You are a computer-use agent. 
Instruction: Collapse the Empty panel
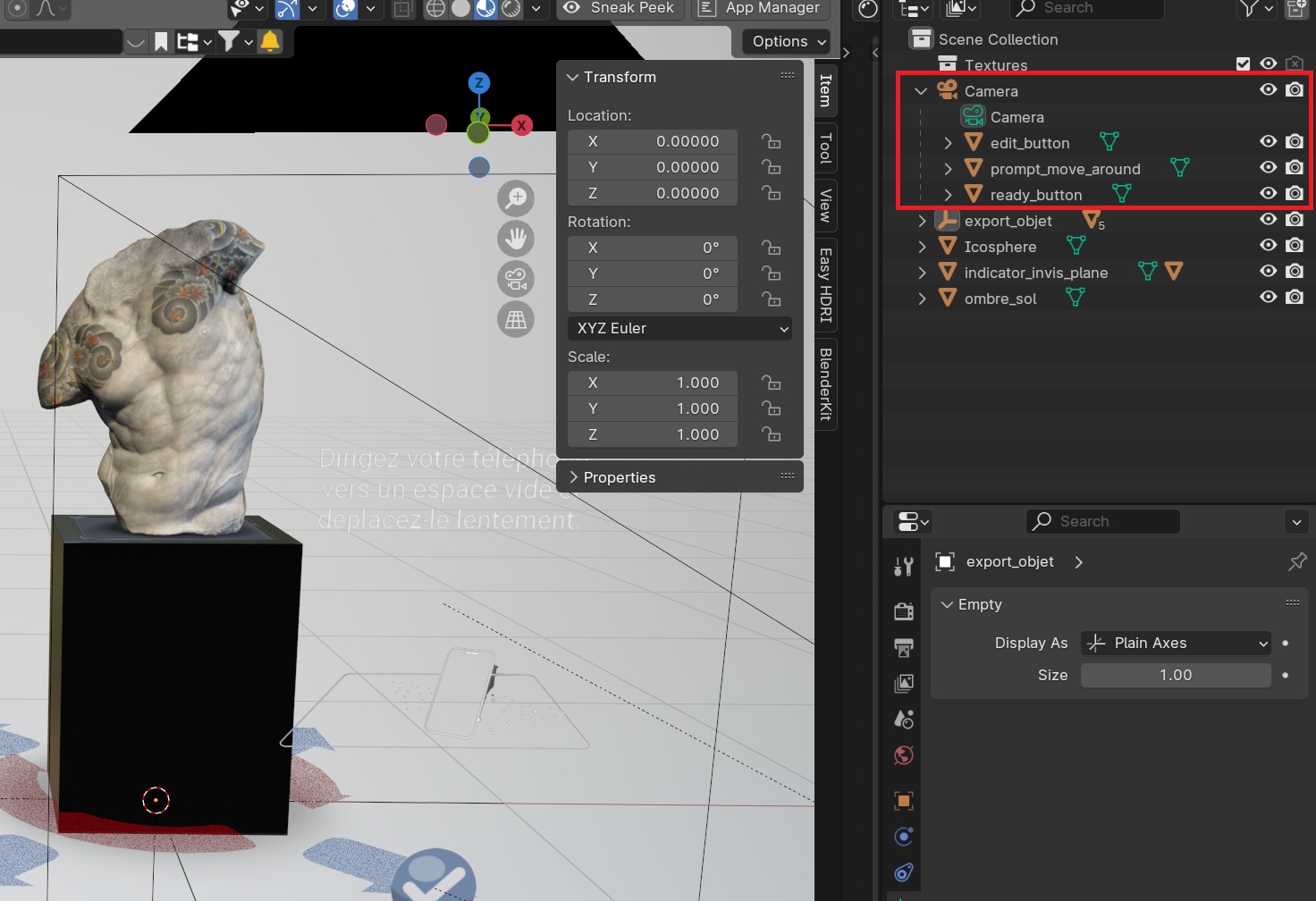tap(947, 604)
